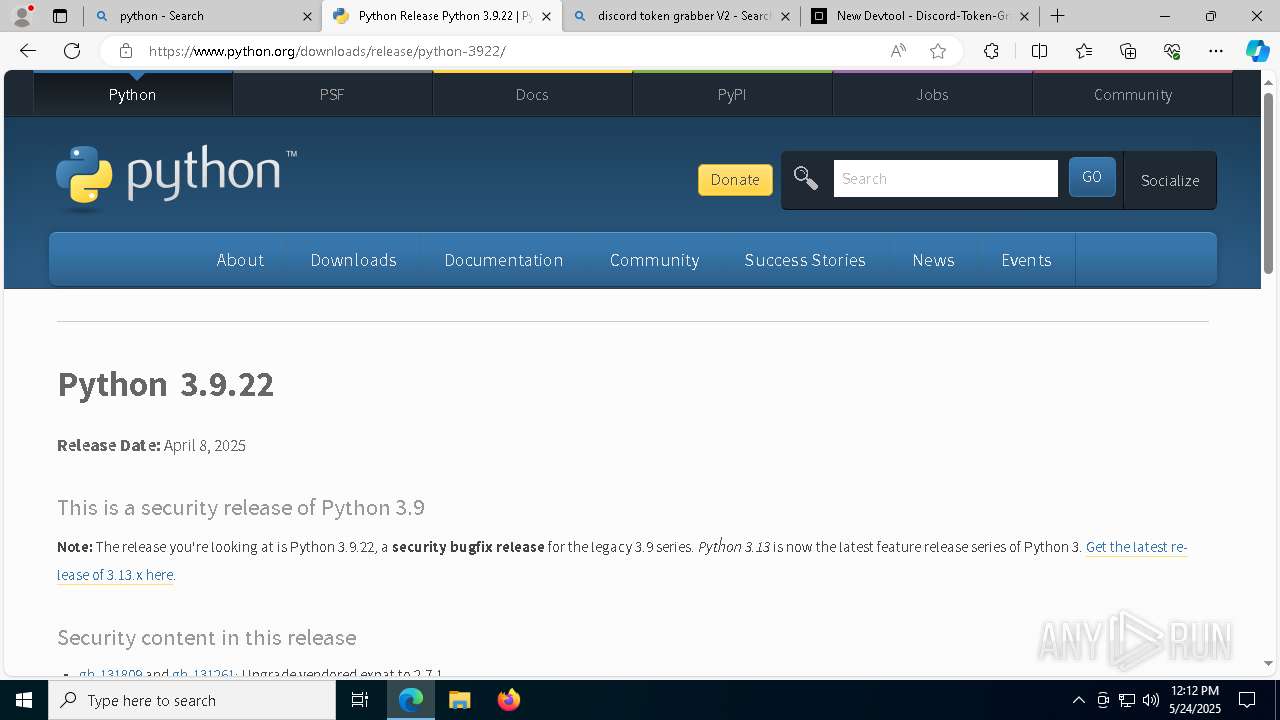The height and width of the screenshot is (720, 1280).
Task: Click the taskbar clock showing 12:12 PM
Action: click(1194, 700)
